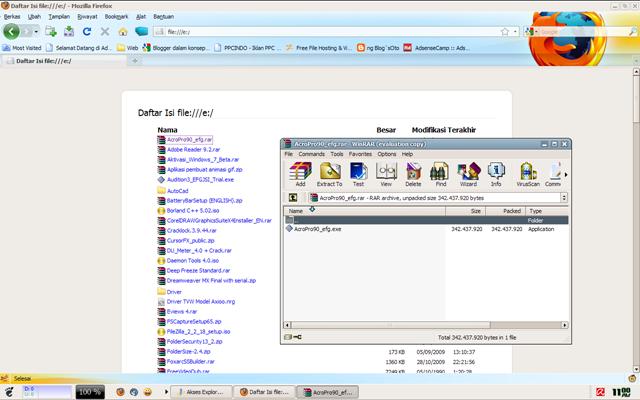Click Firefox Stop button

coord(105,31)
